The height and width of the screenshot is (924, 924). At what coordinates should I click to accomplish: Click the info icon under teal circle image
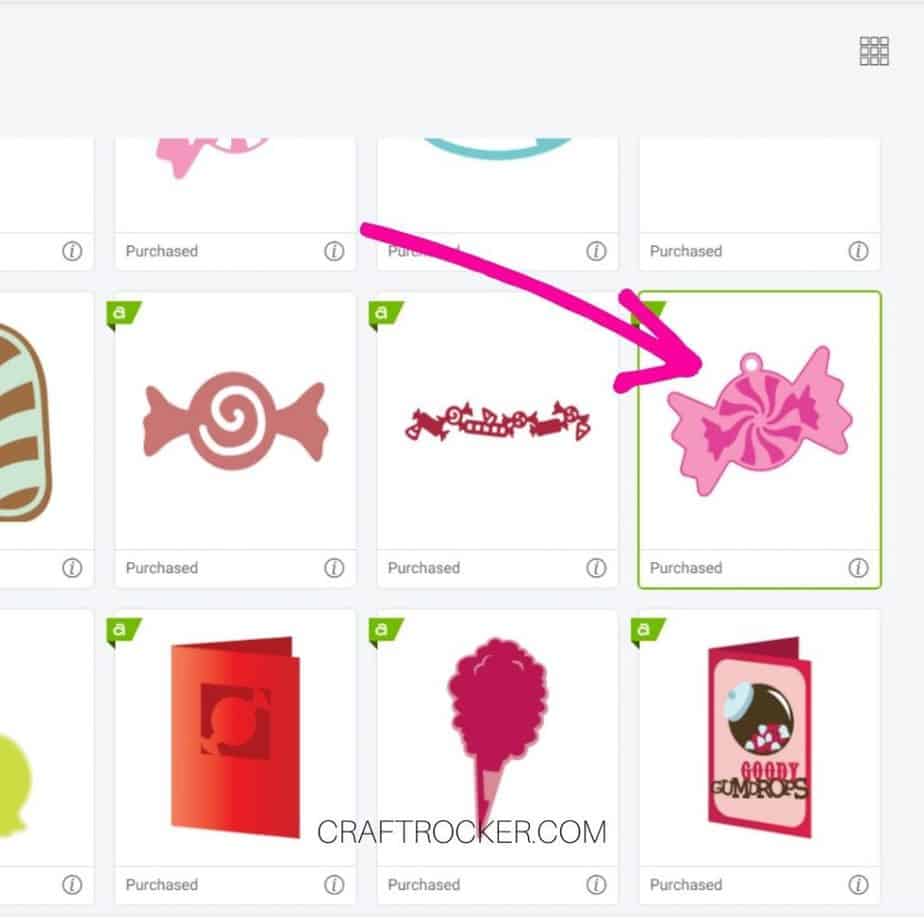[x=596, y=250]
